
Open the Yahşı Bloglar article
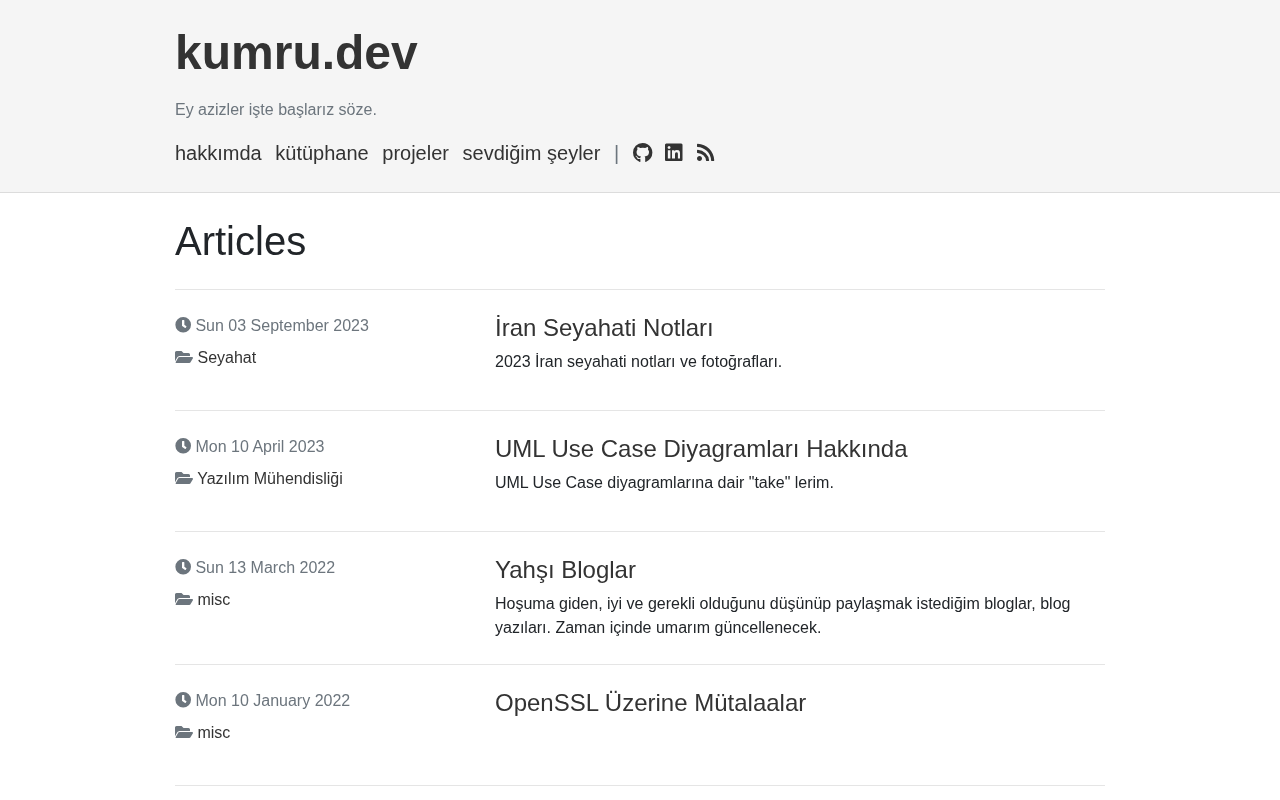click(x=565, y=570)
